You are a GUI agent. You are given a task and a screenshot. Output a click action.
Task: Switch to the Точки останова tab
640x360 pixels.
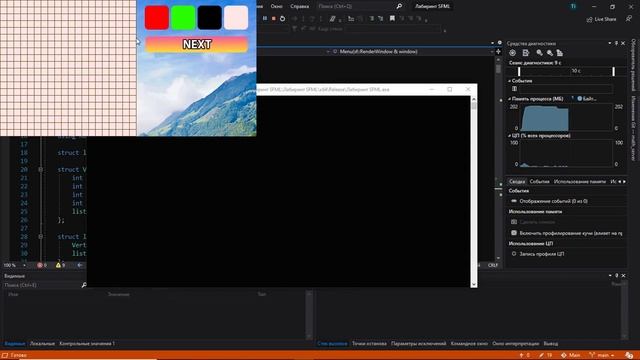[x=369, y=344]
